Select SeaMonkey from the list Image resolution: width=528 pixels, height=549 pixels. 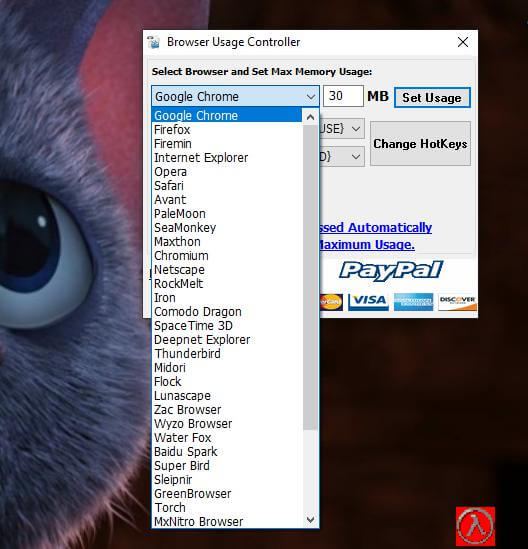[x=227, y=228]
